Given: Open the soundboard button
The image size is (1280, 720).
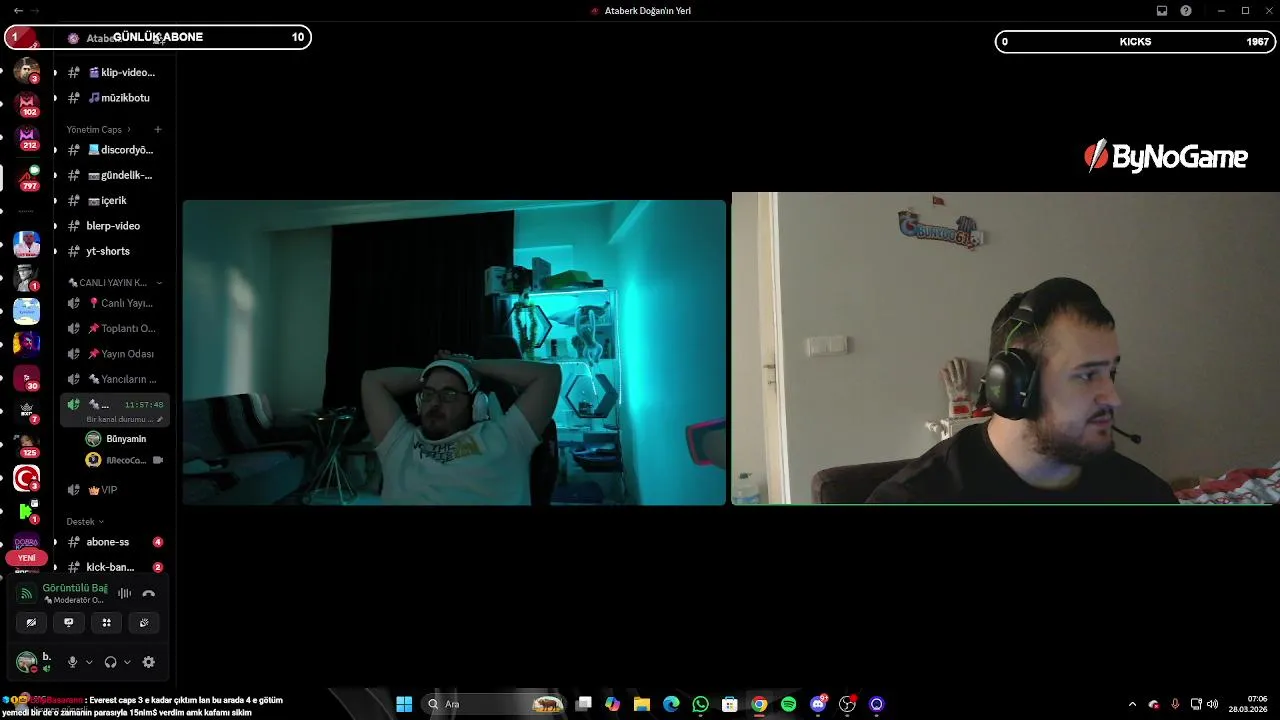Looking at the screenshot, I should point(144,622).
